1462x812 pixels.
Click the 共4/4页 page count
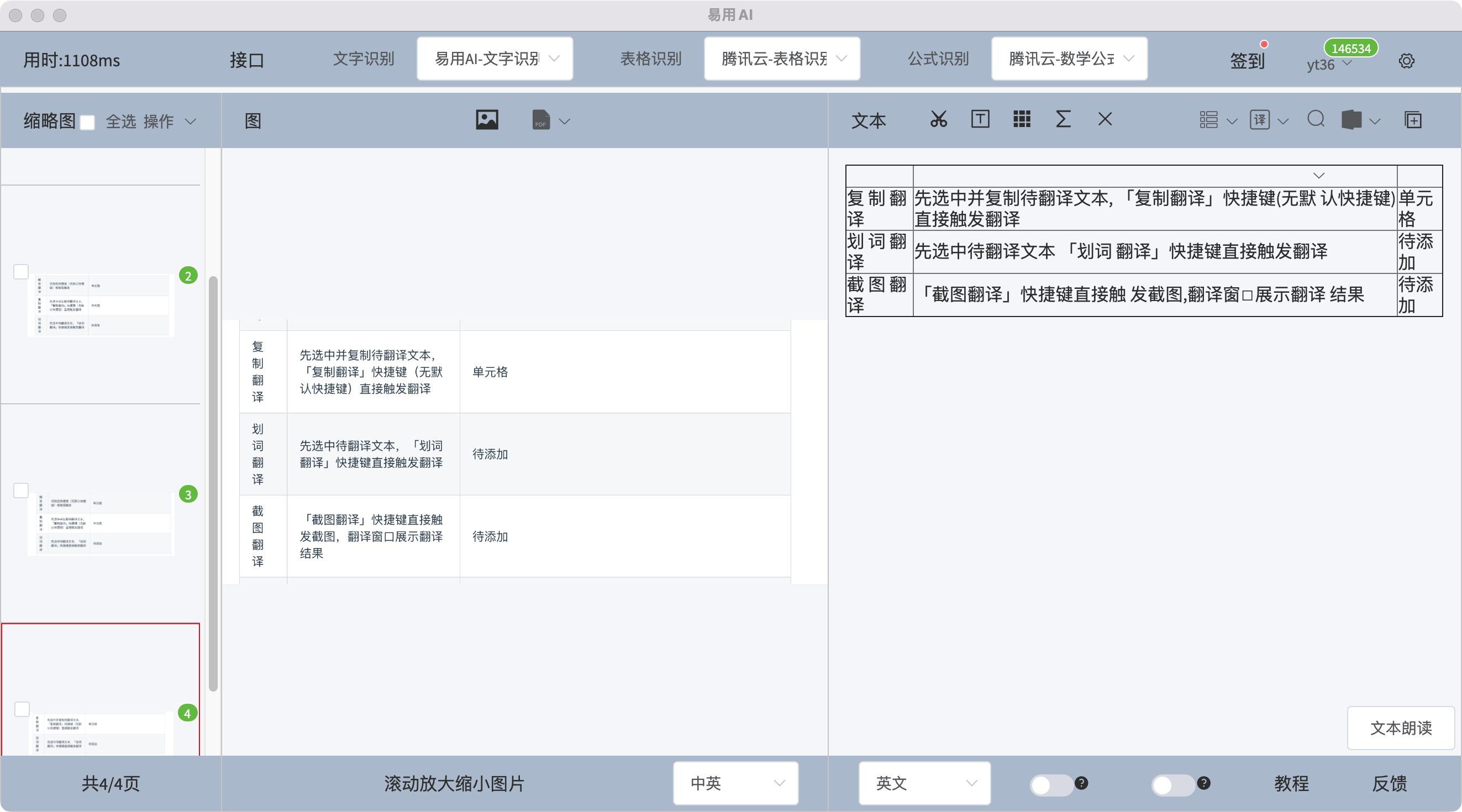pos(111,784)
